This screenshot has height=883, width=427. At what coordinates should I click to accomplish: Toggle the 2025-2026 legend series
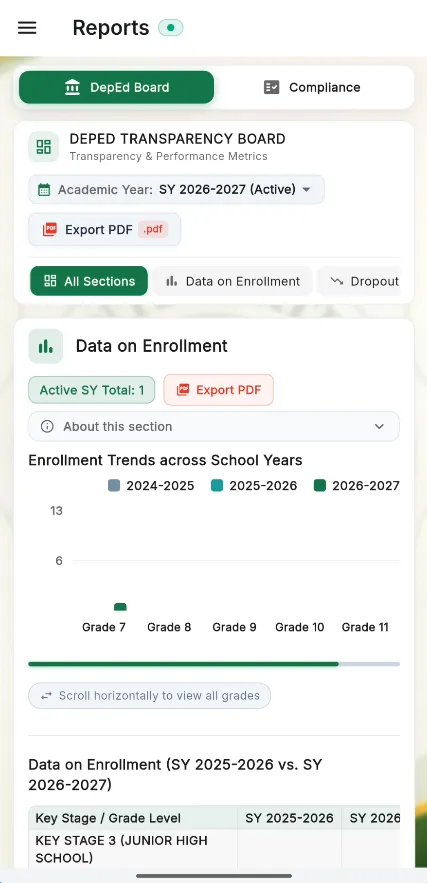click(254, 485)
